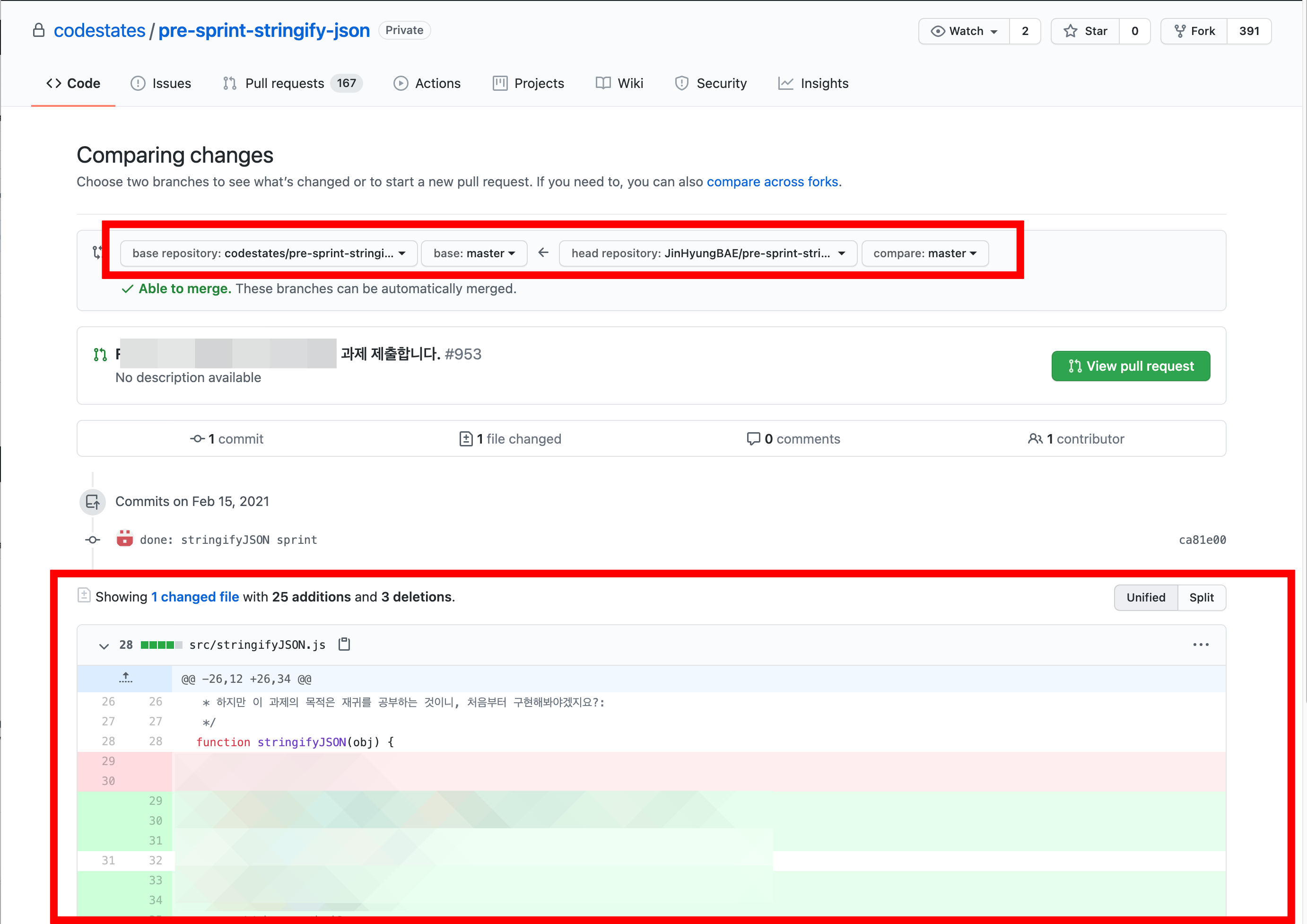Click the Fork button
Viewport: 1307px width, 924px height.
(1194, 31)
